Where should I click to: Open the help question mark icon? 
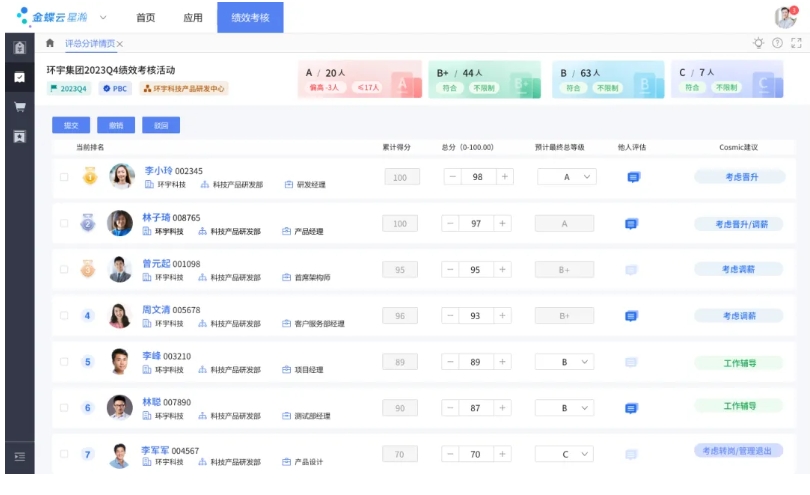(x=777, y=43)
